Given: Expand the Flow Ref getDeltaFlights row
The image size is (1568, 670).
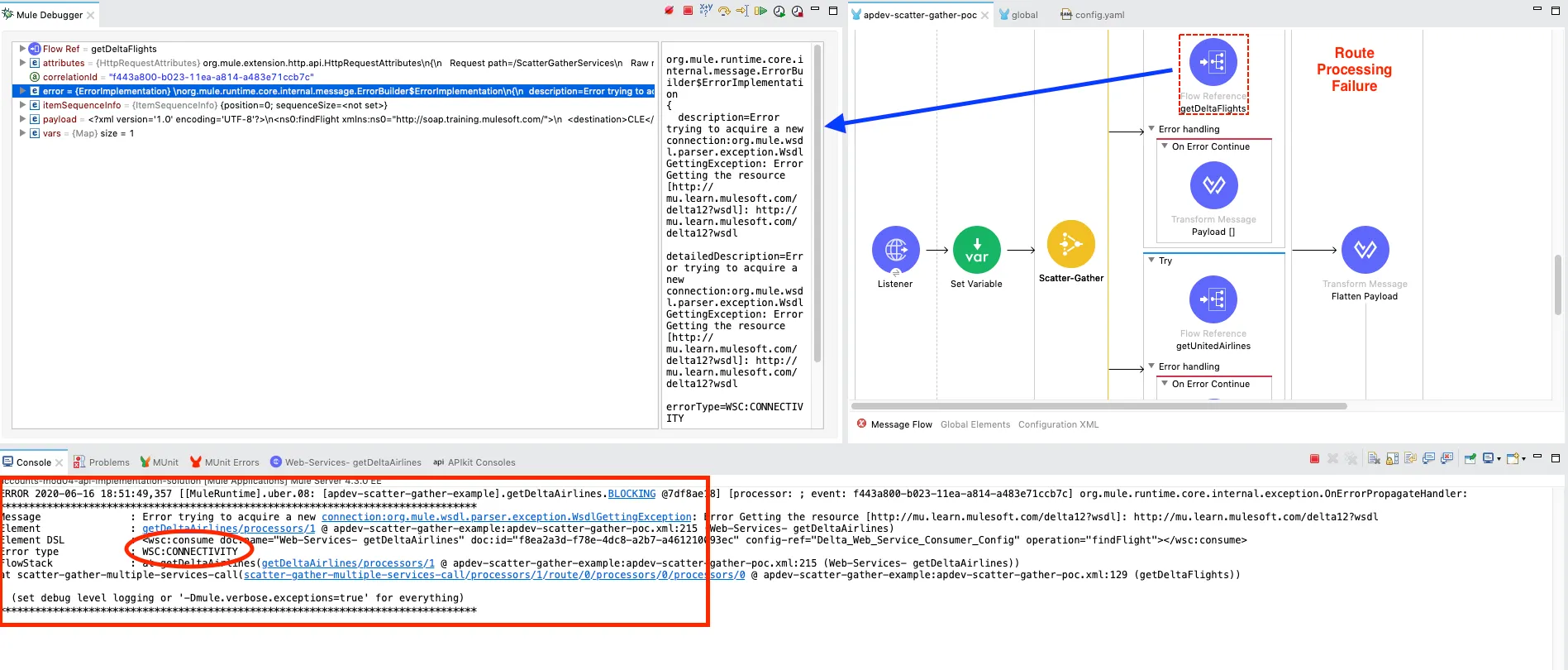Looking at the screenshot, I should [22, 49].
